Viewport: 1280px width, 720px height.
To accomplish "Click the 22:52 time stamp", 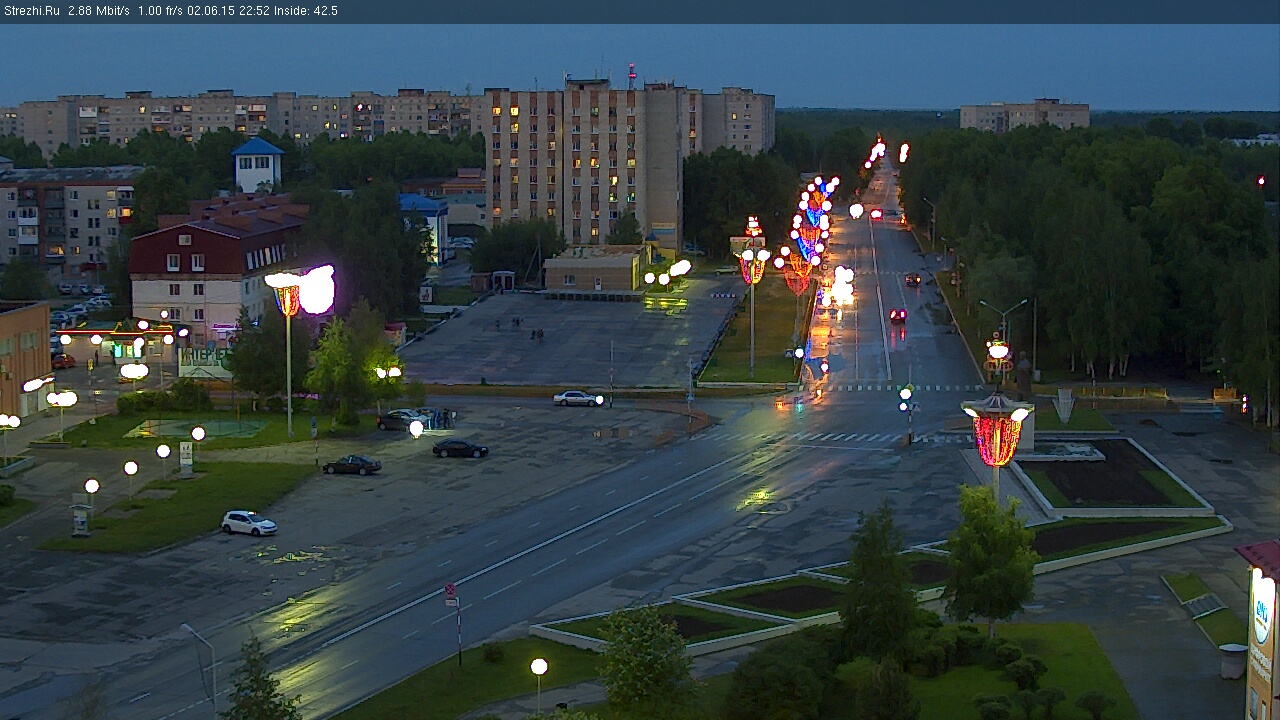I will (x=254, y=11).
